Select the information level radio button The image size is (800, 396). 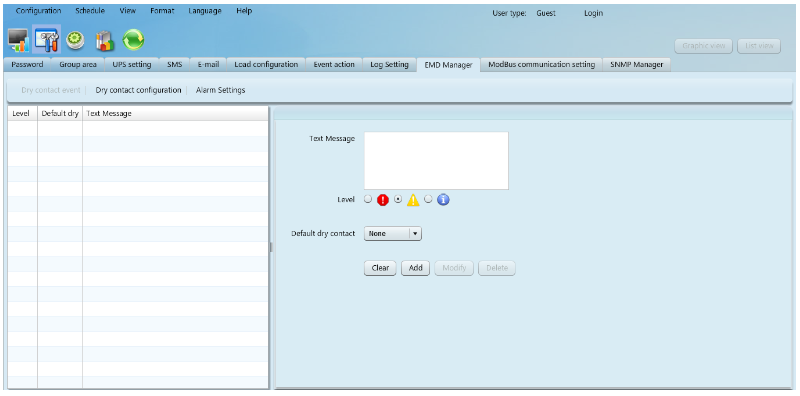[x=429, y=200]
